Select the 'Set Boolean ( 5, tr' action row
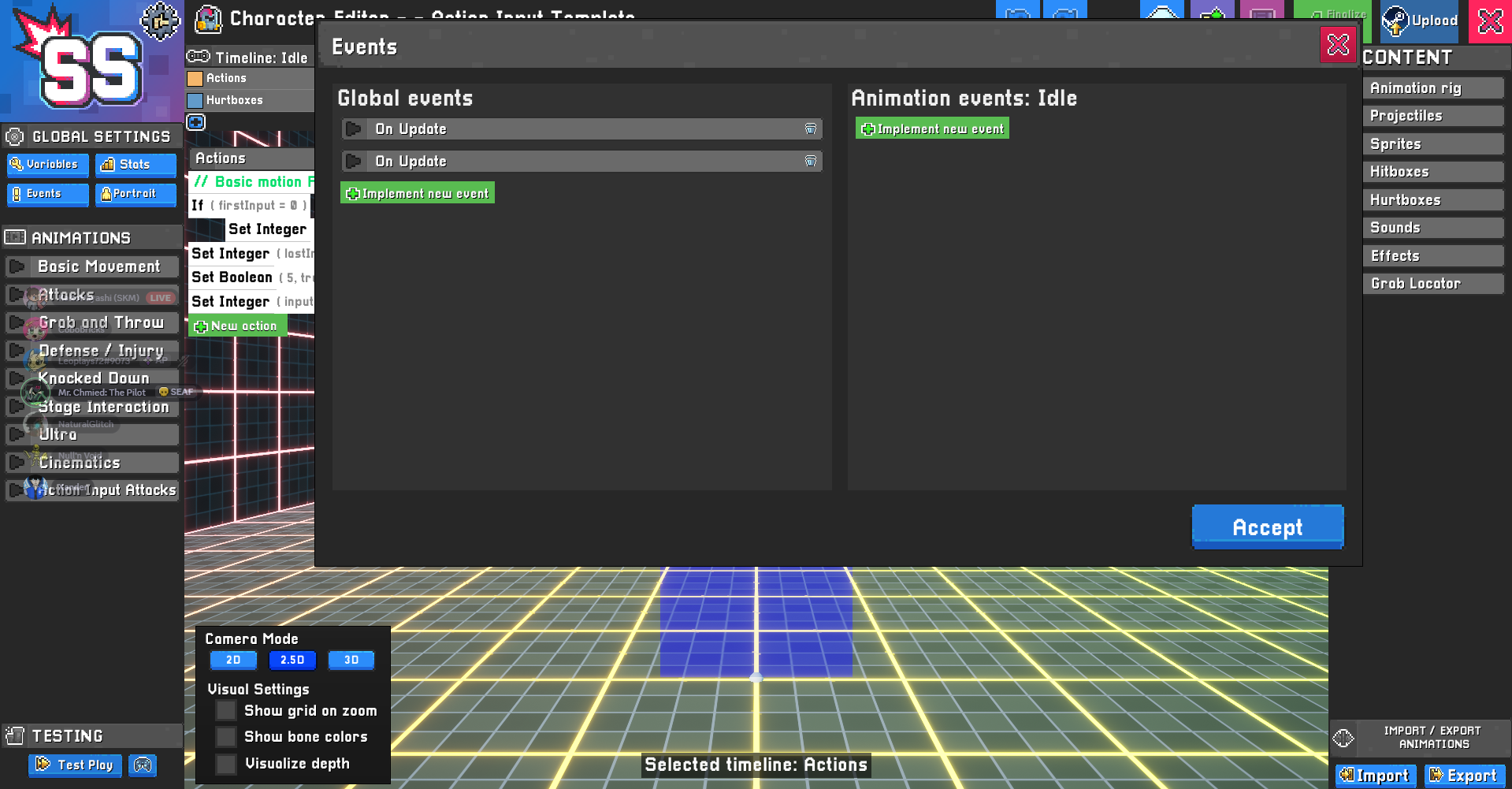The width and height of the screenshot is (1512, 789). click(251, 277)
